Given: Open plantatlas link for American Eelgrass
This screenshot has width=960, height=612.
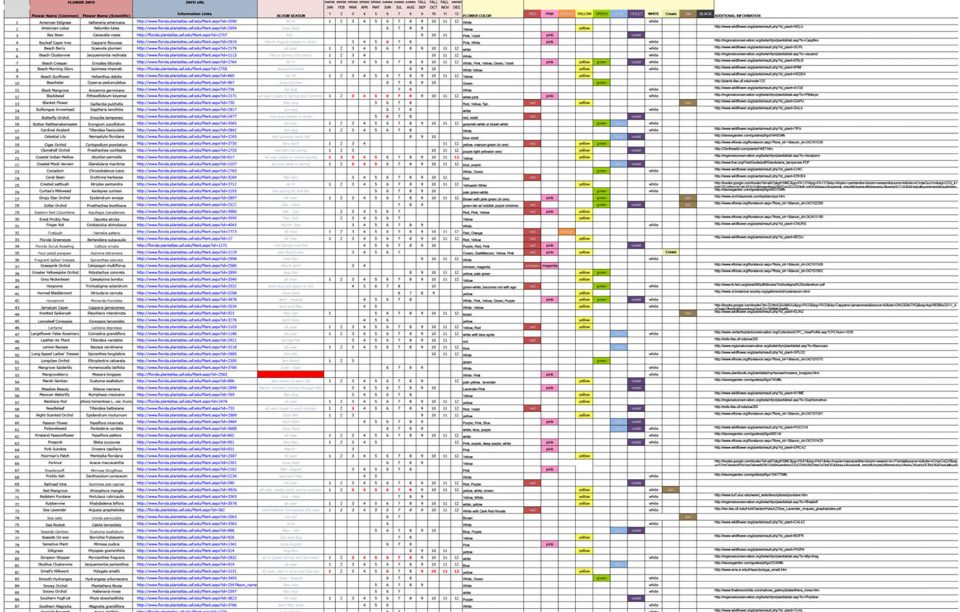Looking at the screenshot, I should click(187, 21).
